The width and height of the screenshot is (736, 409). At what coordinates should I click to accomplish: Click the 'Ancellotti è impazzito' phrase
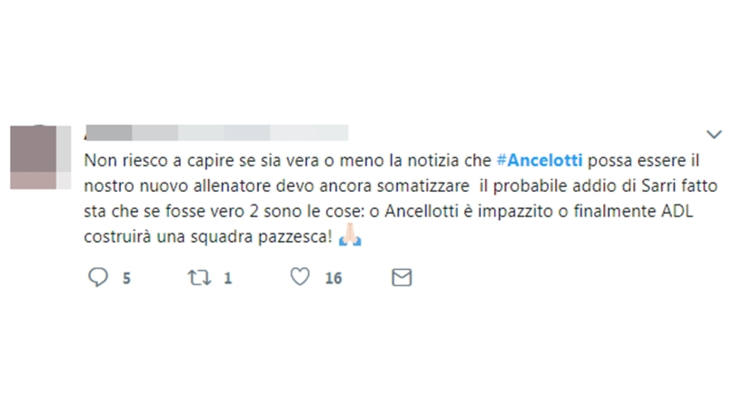[x=468, y=211]
